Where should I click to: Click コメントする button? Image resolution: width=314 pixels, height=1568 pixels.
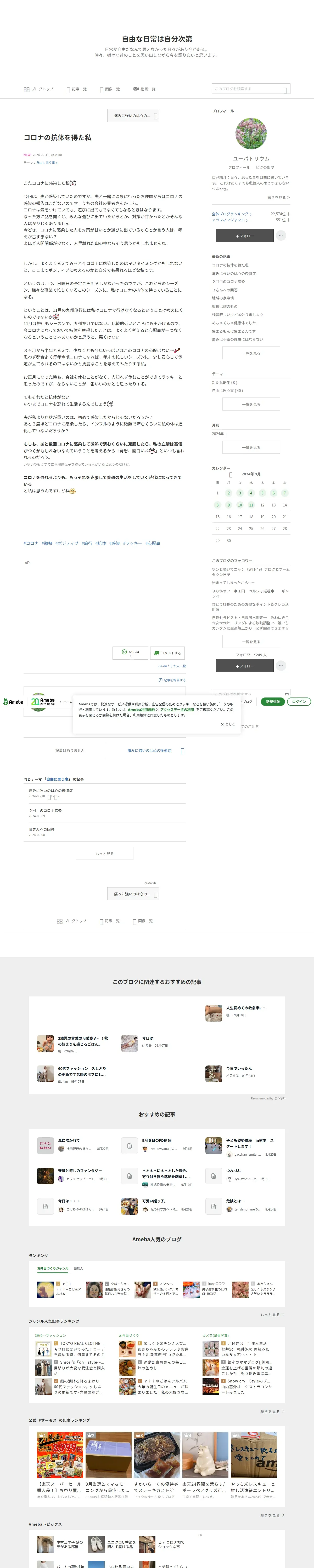coord(167,653)
